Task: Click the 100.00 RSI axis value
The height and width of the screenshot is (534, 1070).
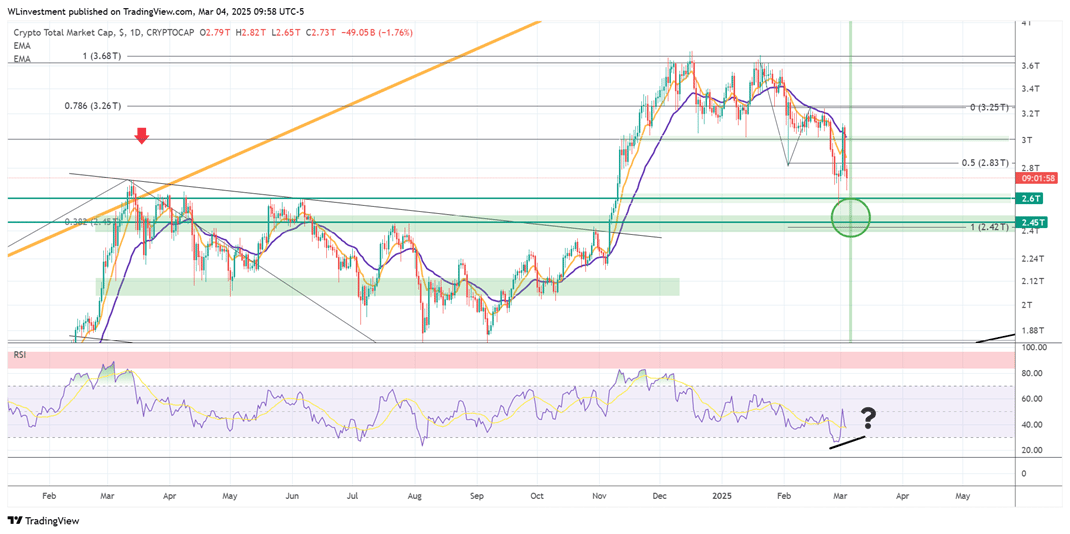Action: (1033, 348)
